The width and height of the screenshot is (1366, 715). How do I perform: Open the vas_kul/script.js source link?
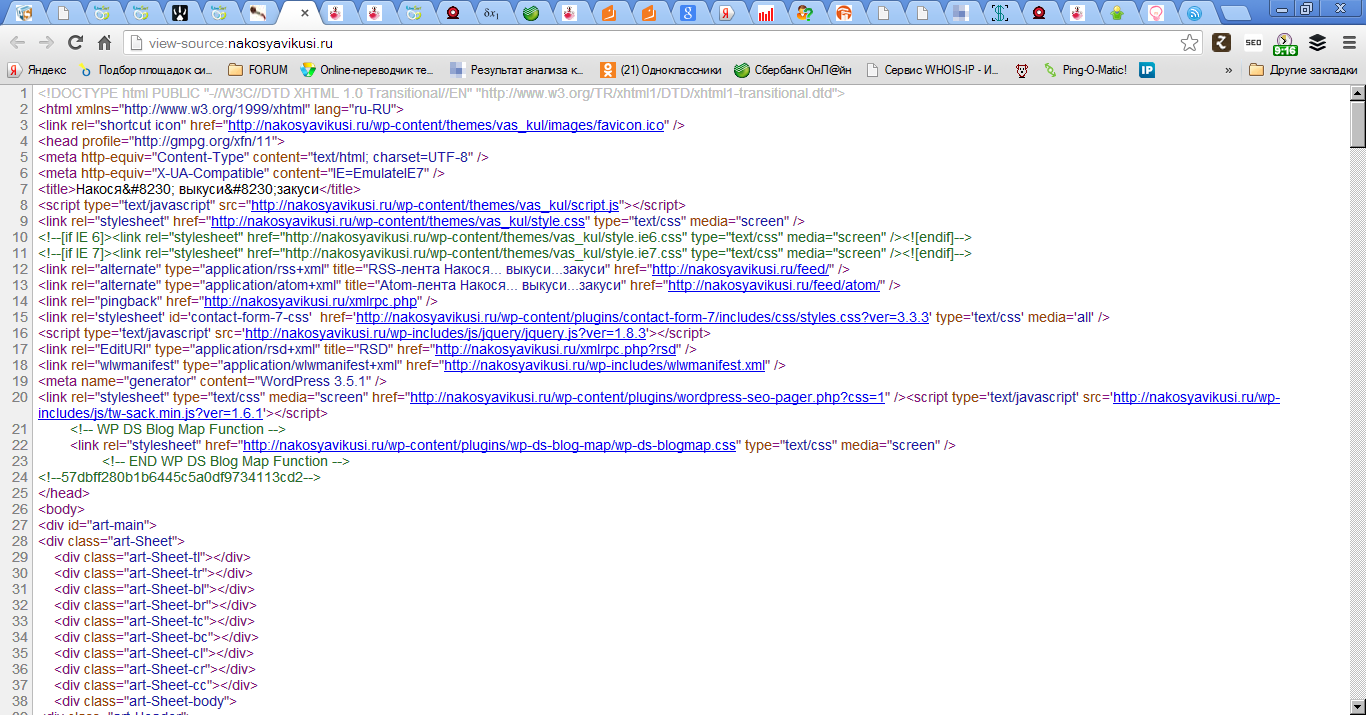436,205
